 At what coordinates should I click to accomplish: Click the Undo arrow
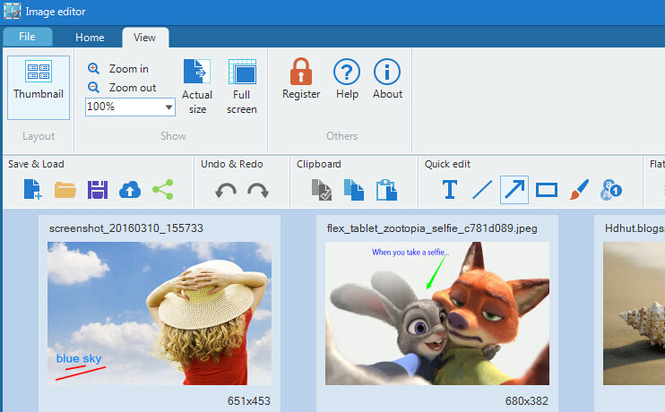click(226, 191)
